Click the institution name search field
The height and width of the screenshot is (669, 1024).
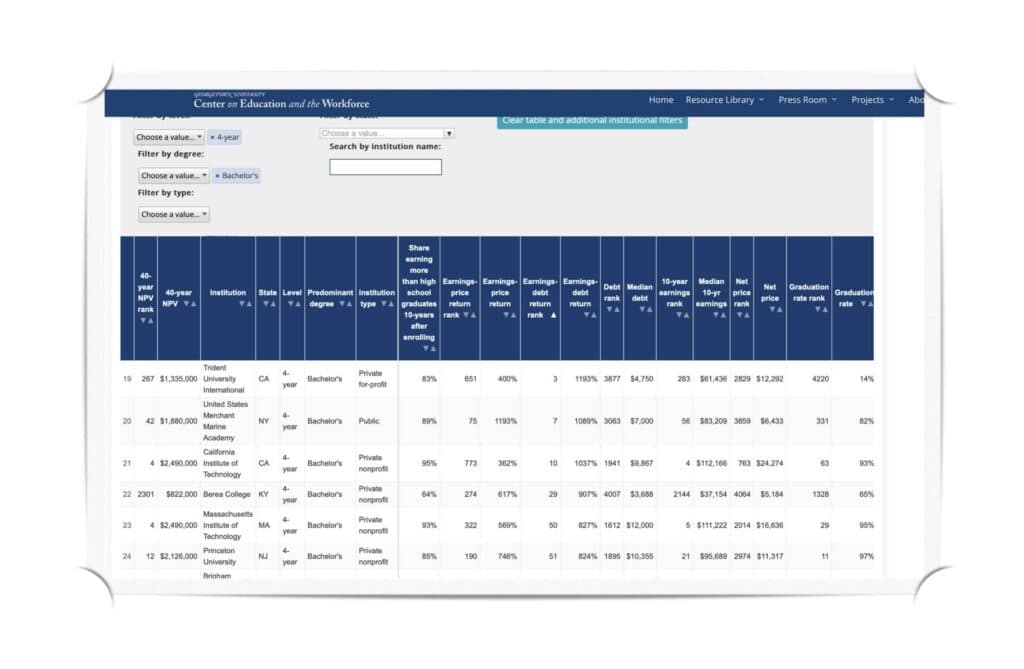(384, 166)
